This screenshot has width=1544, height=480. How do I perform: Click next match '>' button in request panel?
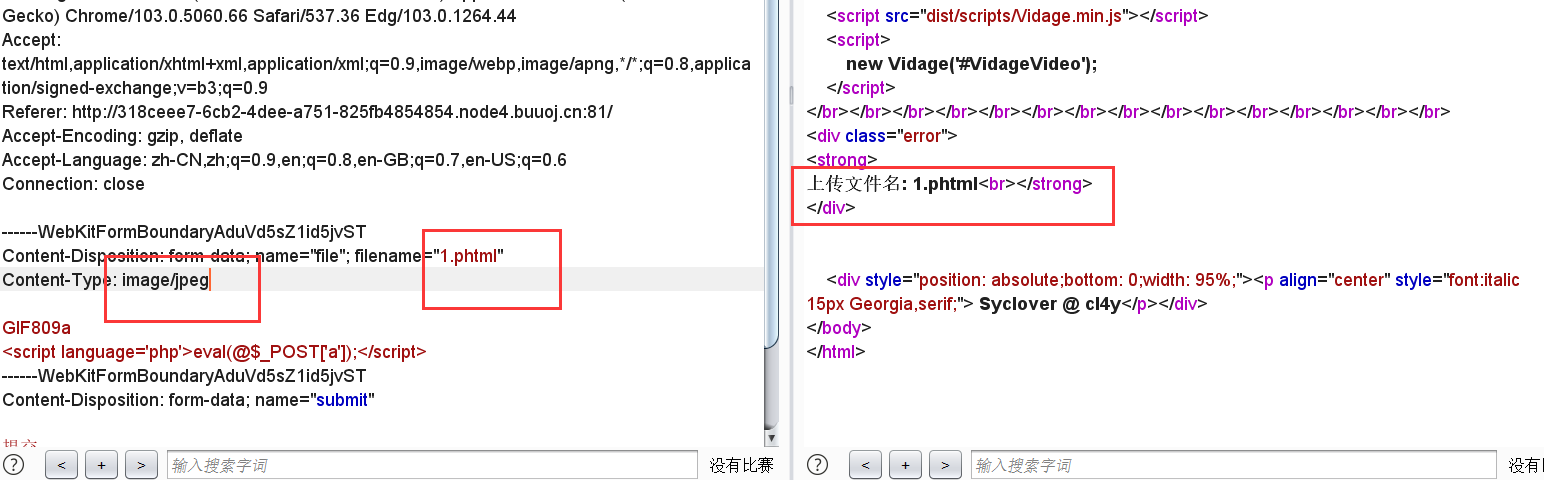tap(141, 465)
